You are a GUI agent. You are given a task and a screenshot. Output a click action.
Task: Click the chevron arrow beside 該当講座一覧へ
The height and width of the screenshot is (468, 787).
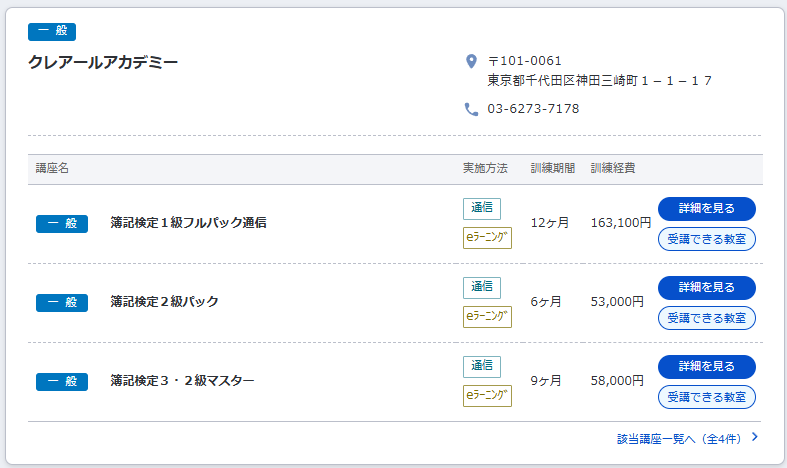tap(754, 437)
